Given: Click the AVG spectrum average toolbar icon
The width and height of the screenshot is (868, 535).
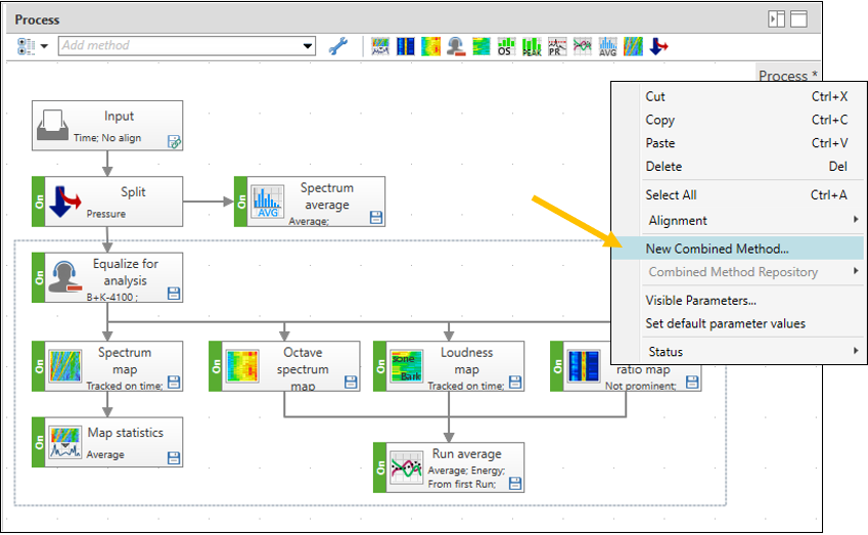Looking at the screenshot, I should 608,46.
